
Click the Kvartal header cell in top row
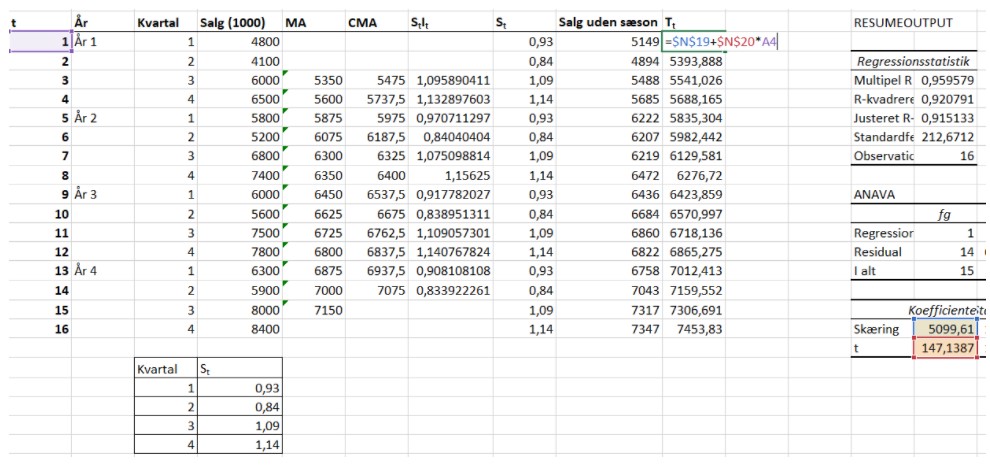[x=166, y=23]
